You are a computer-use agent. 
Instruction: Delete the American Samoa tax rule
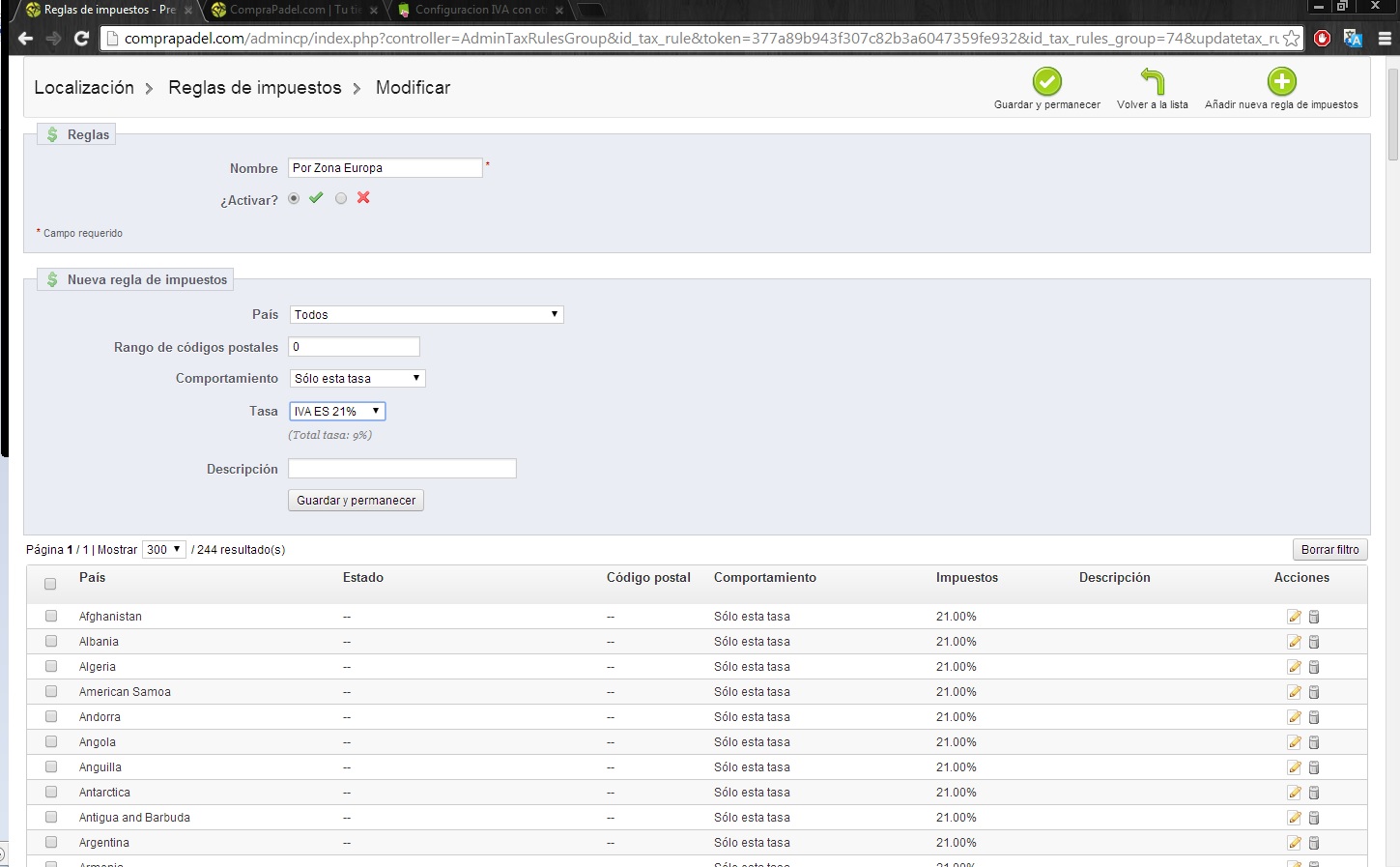[1314, 692]
